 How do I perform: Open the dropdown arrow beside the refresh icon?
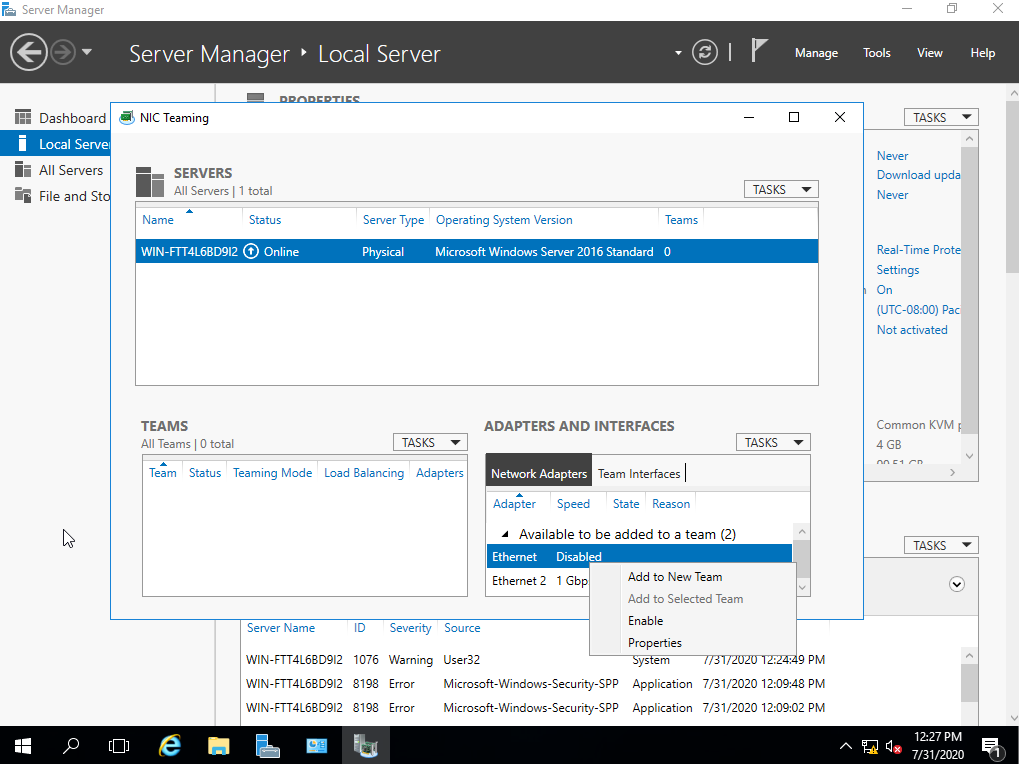point(678,53)
